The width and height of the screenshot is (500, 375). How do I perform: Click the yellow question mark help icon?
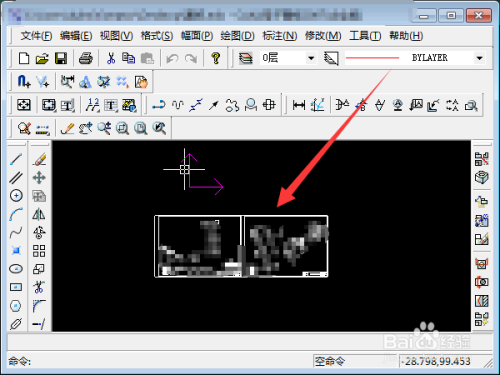click(216, 58)
